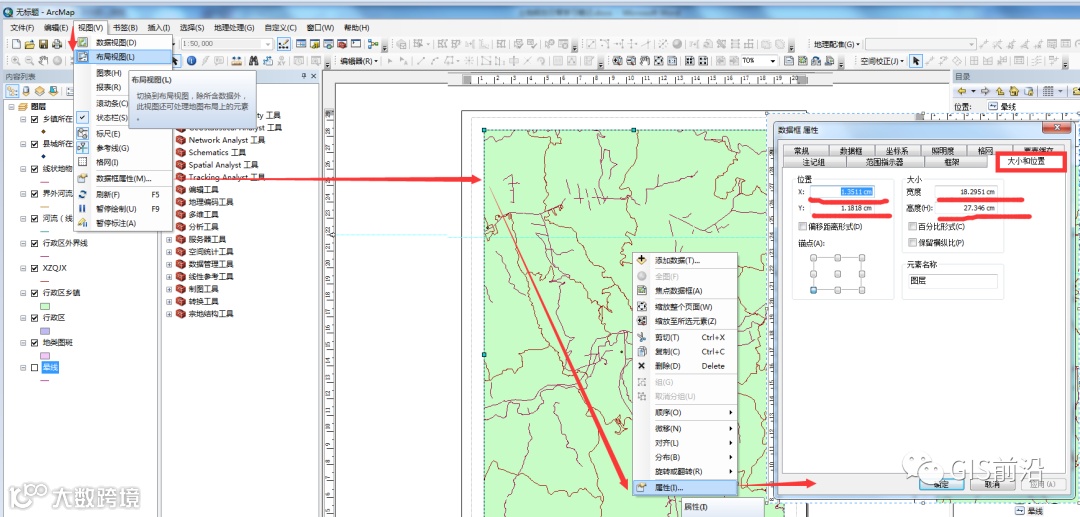Expand the 数据管理工具 toolbox node

(x=169, y=264)
